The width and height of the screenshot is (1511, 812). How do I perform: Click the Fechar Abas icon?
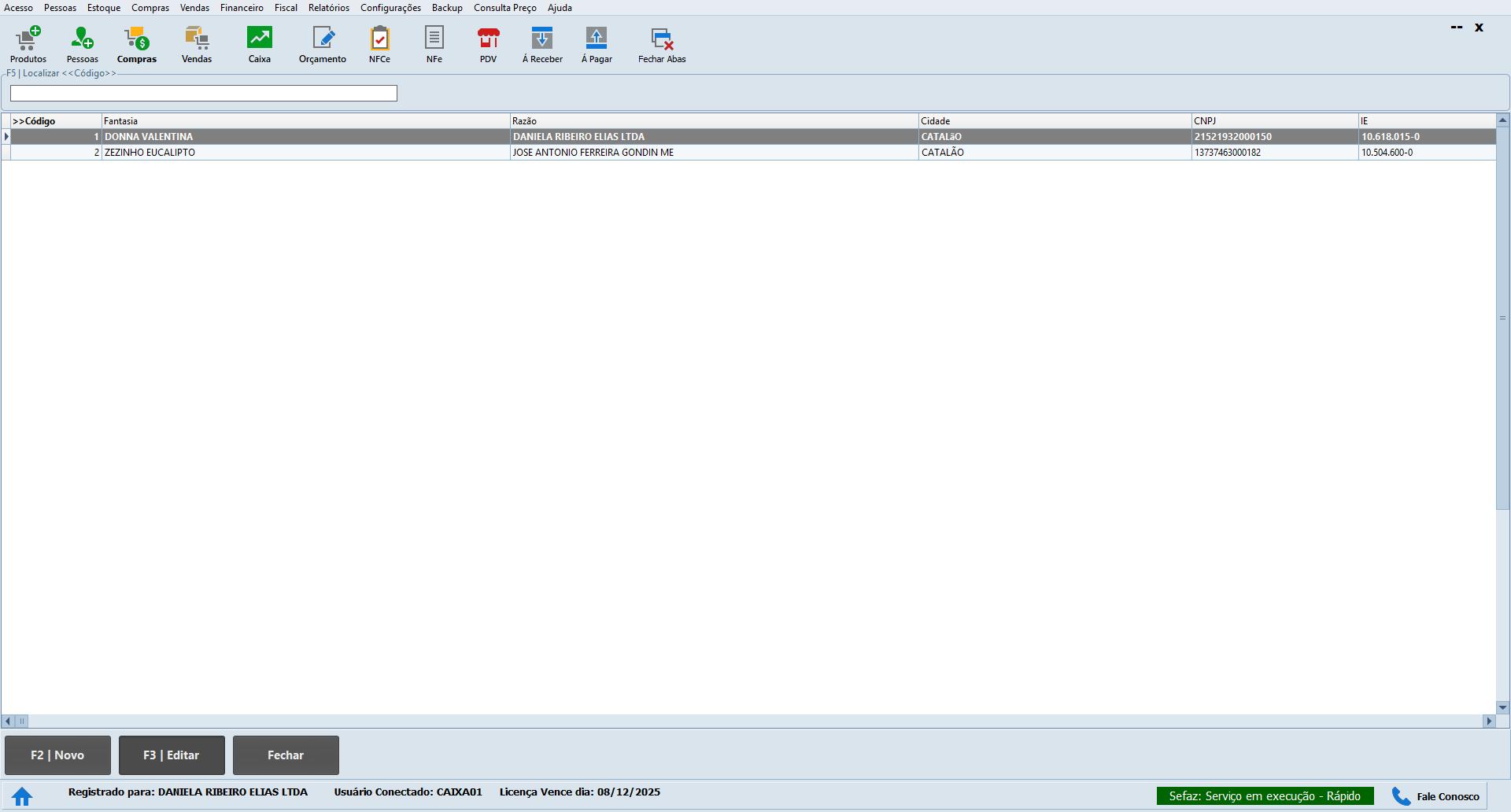click(662, 44)
